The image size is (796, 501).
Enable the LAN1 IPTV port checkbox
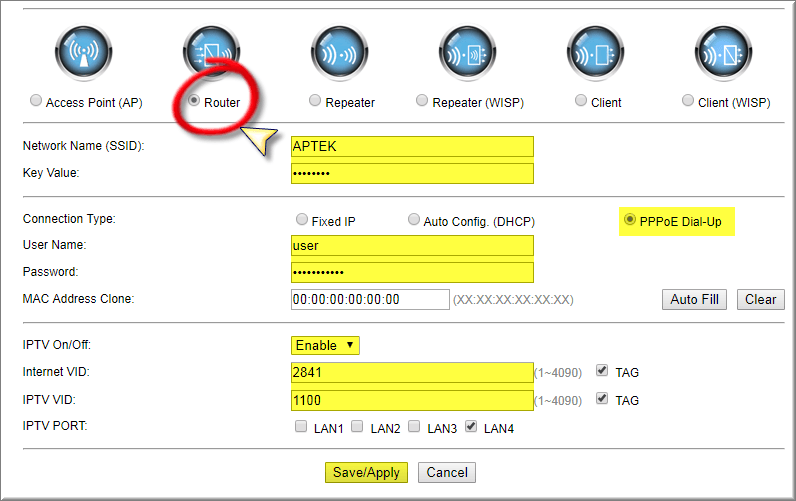click(301, 427)
